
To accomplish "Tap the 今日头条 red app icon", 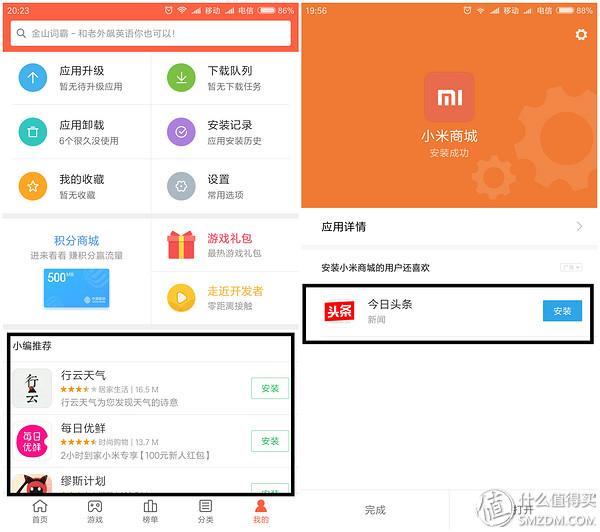I will pyautogui.click(x=339, y=311).
